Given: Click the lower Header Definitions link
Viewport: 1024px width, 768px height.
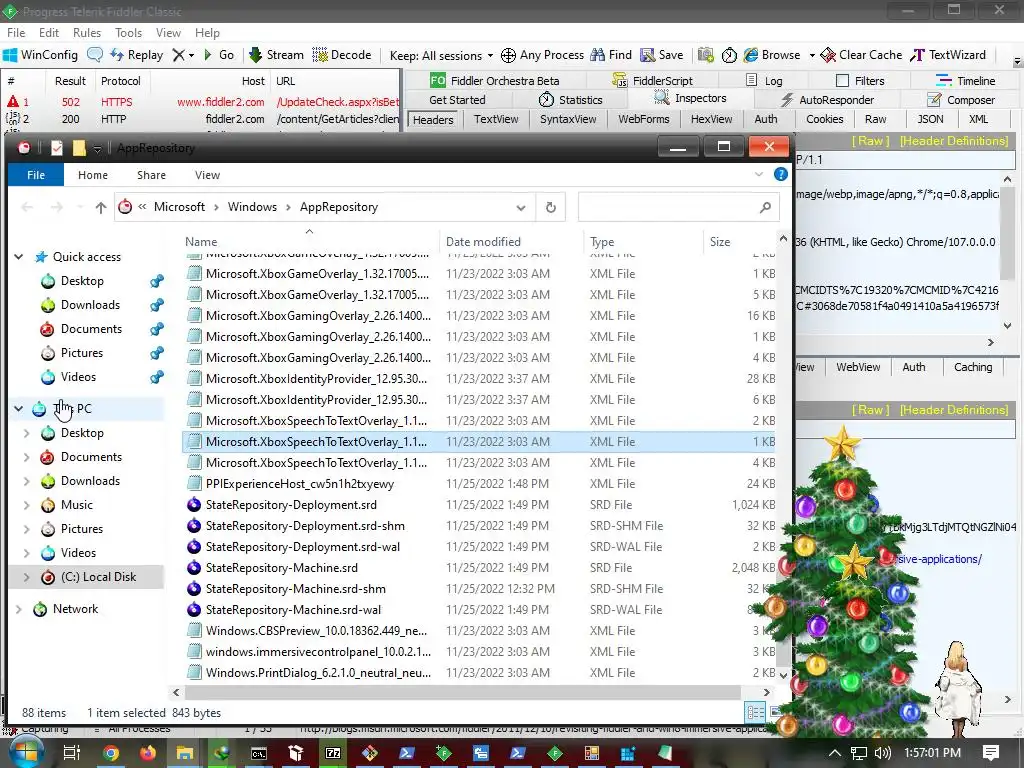Looking at the screenshot, I should [x=954, y=409].
